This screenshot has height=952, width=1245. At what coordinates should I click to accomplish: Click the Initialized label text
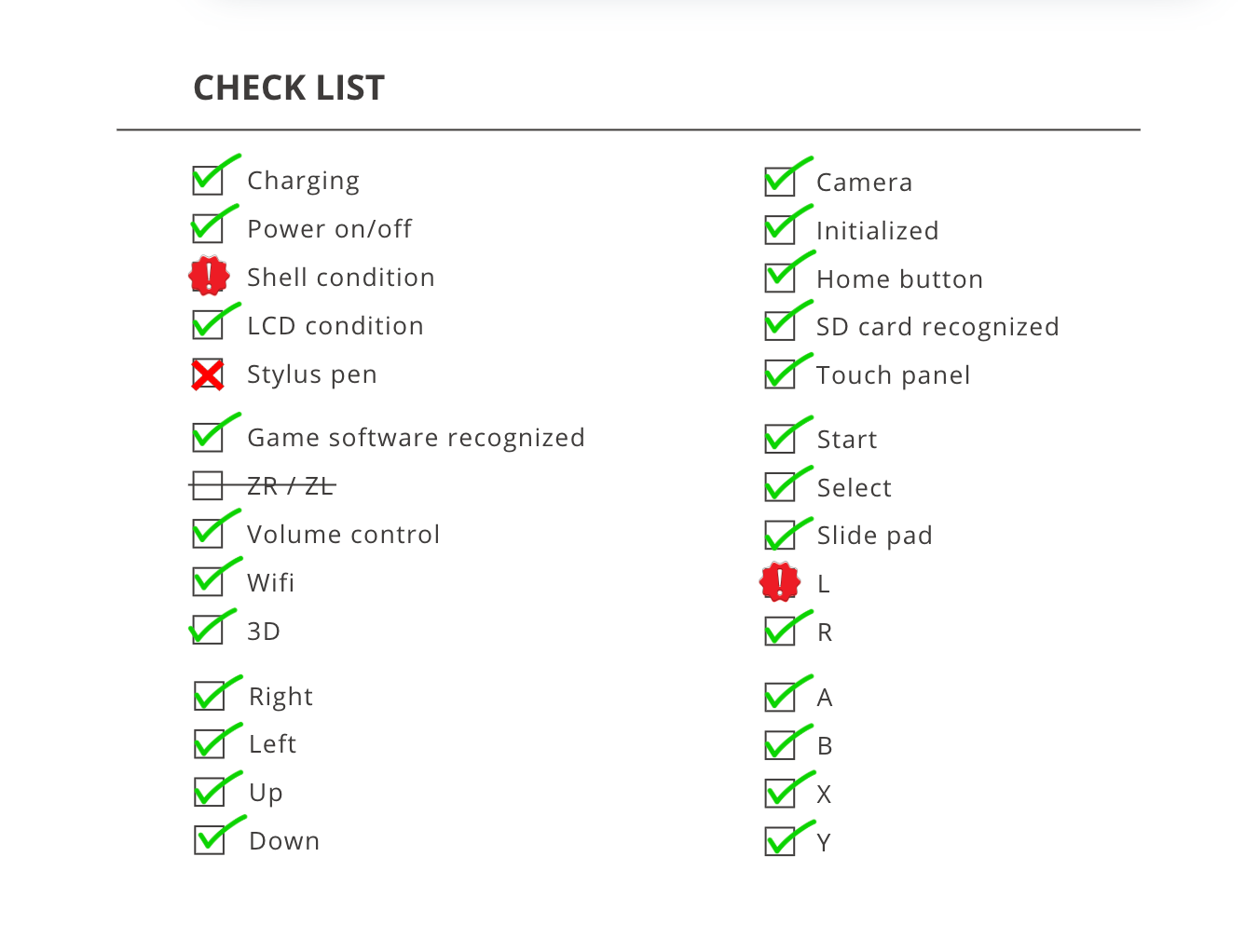pyautogui.click(x=877, y=231)
